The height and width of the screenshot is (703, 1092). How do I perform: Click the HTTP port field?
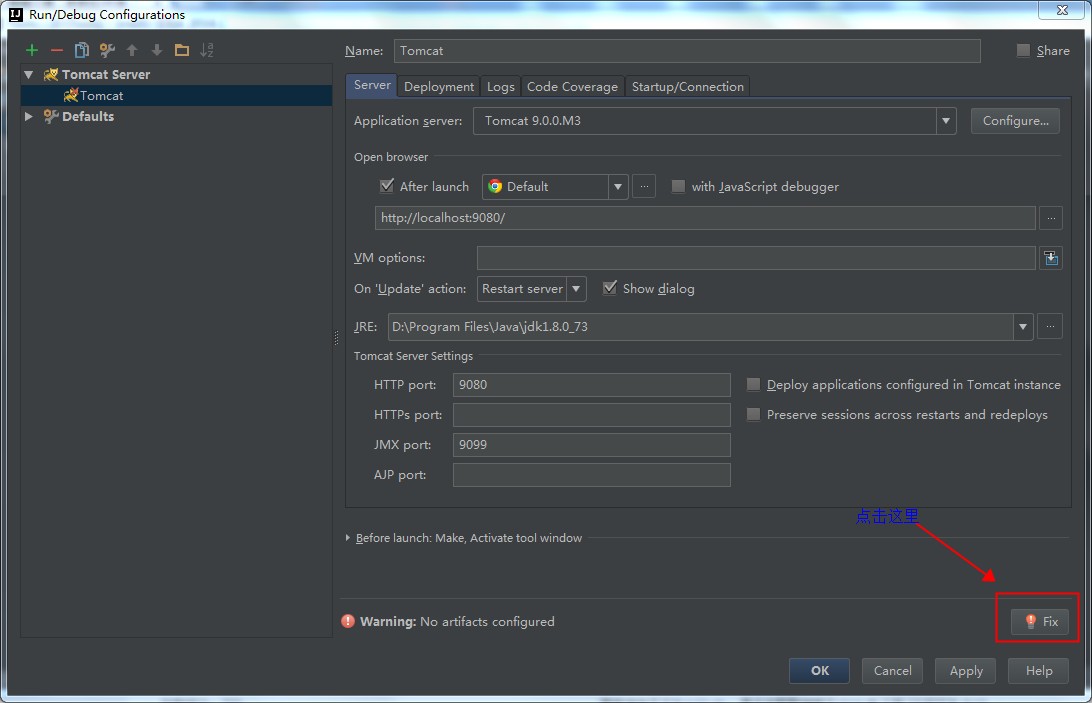[591, 385]
